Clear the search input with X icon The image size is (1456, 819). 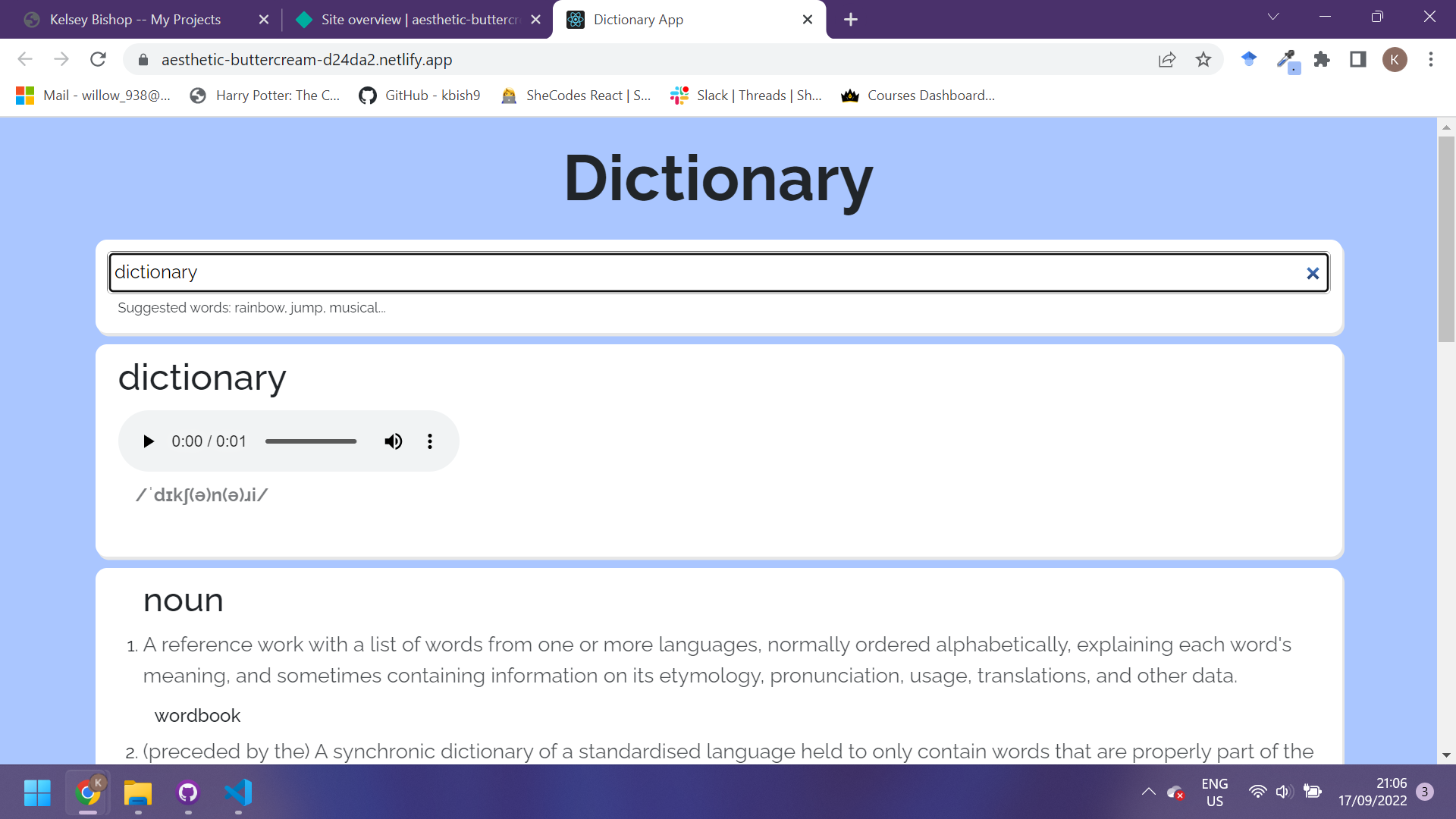(x=1312, y=272)
